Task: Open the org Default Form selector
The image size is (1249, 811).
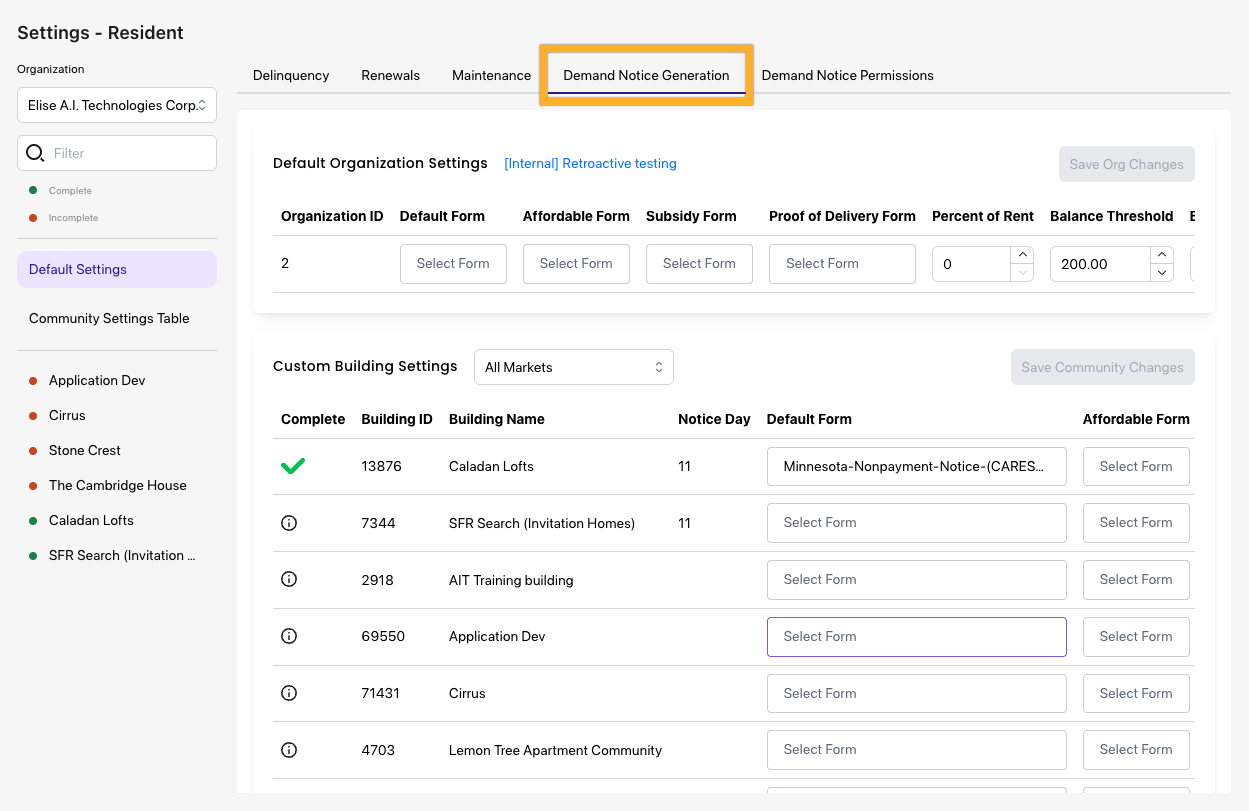Action: pos(453,264)
